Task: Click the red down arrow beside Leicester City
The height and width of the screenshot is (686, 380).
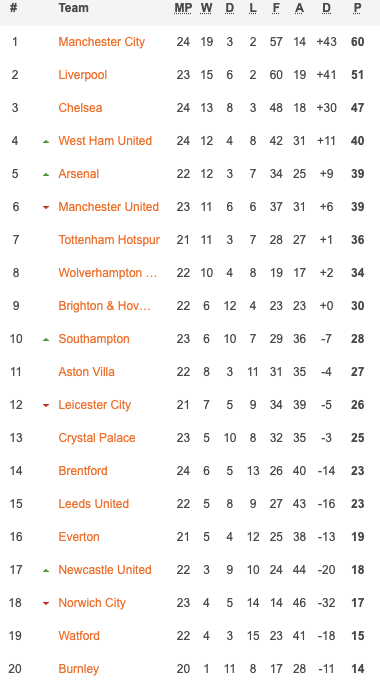Action: pyautogui.click(x=46, y=406)
